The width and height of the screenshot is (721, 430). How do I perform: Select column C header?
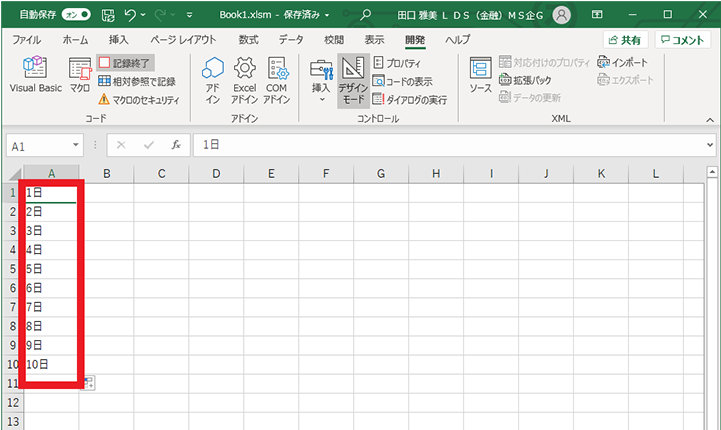(x=161, y=174)
